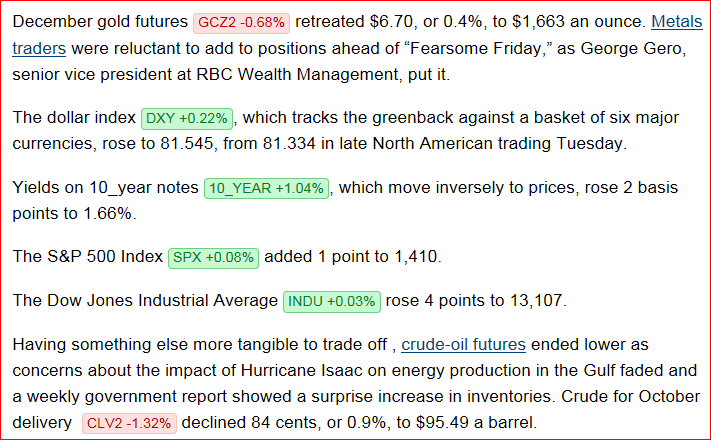Click the CLV2 -1.32% crude ticker badge
Viewport: 711px width, 440px height.
coord(129,423)
